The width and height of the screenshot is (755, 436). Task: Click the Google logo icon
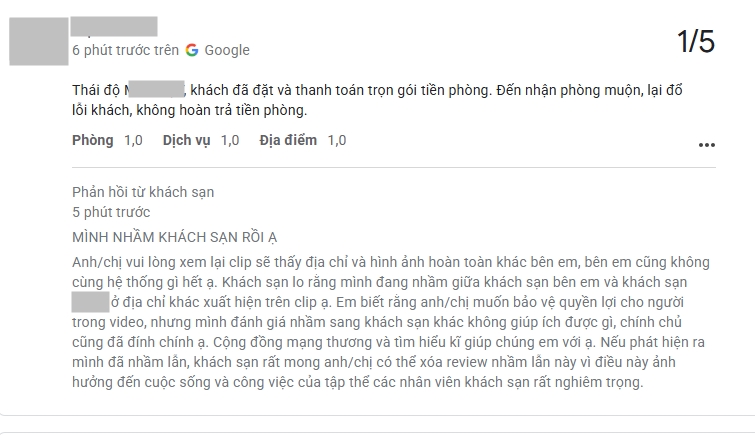tap(192, 50)
